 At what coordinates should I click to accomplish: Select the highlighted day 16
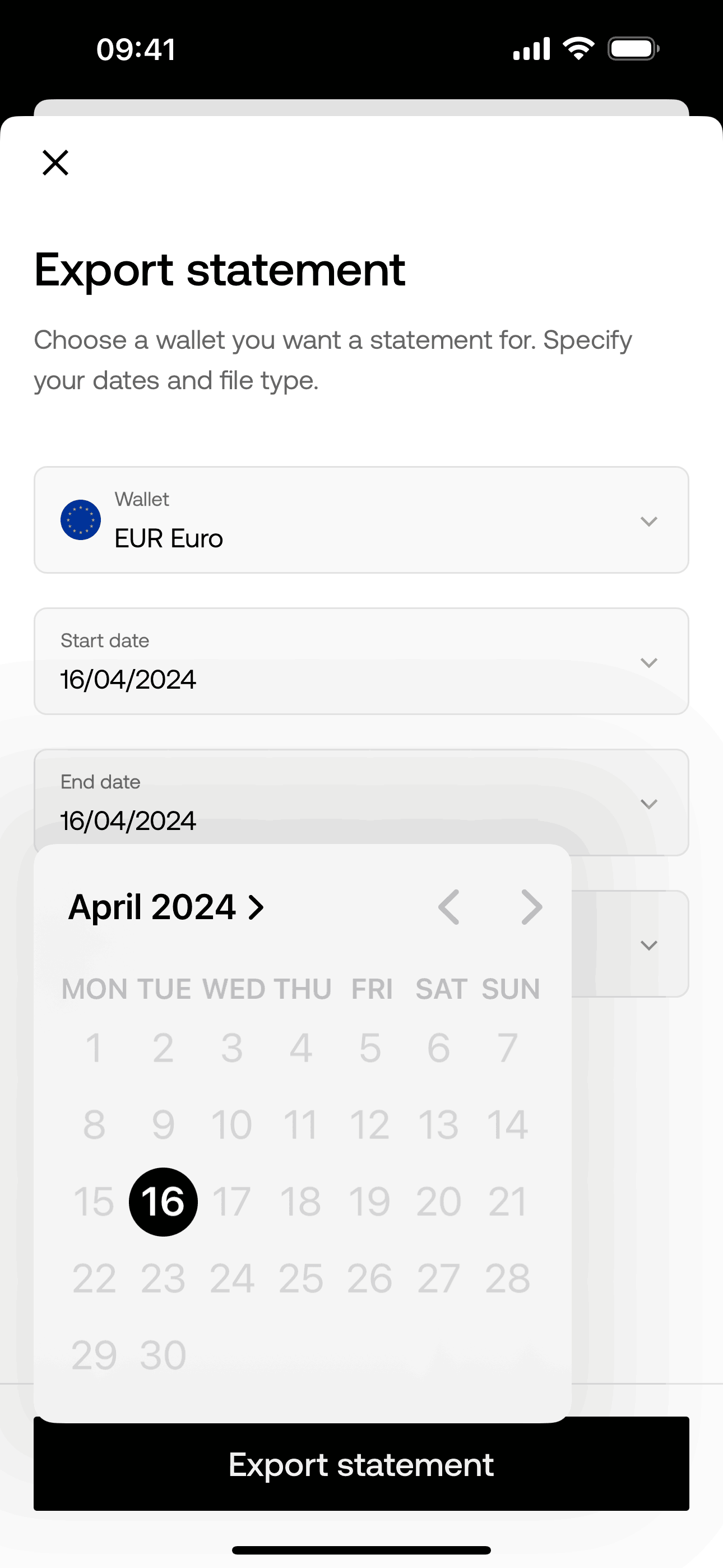163,1202
